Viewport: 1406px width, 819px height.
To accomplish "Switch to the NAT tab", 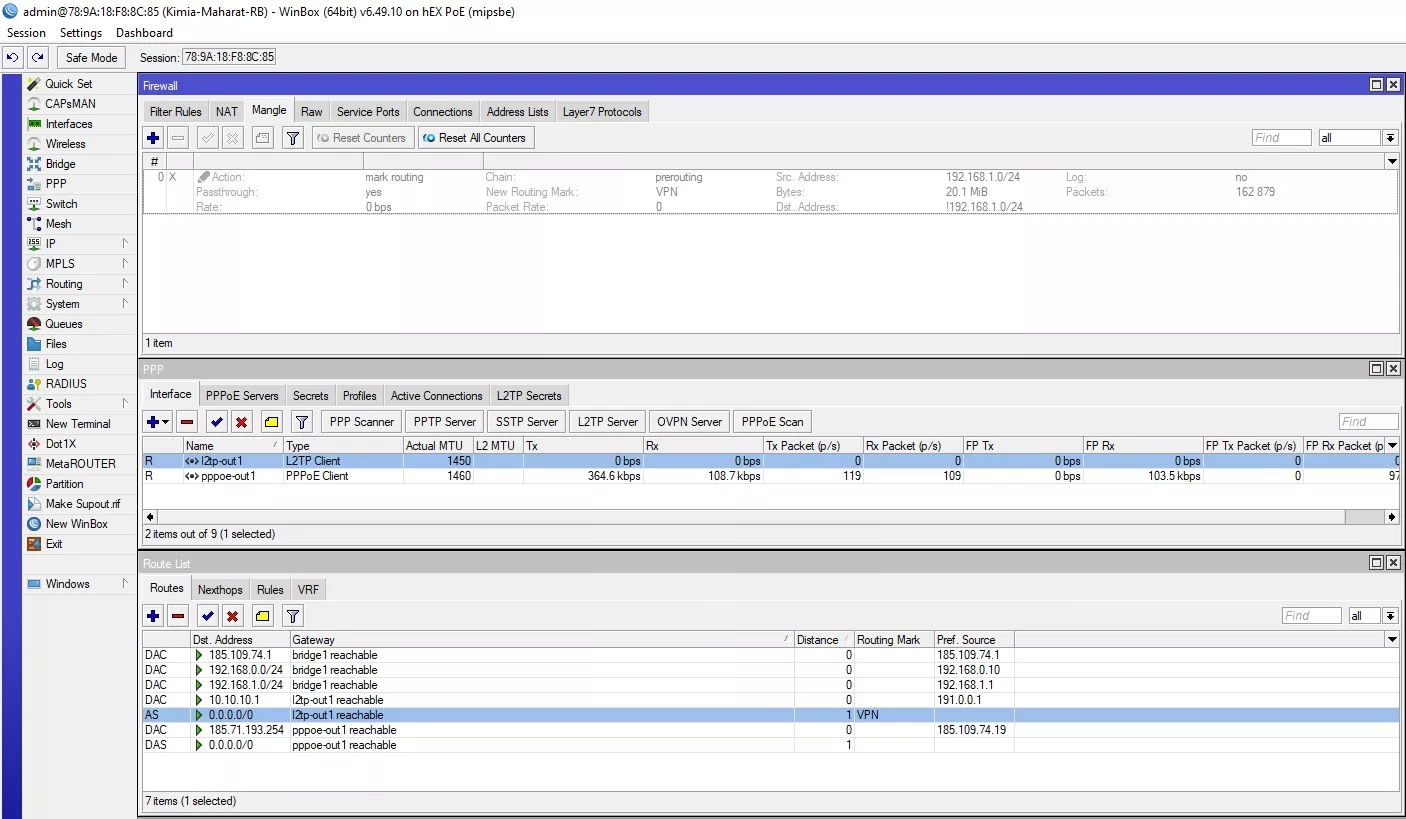I will click(x=227, y=112).
